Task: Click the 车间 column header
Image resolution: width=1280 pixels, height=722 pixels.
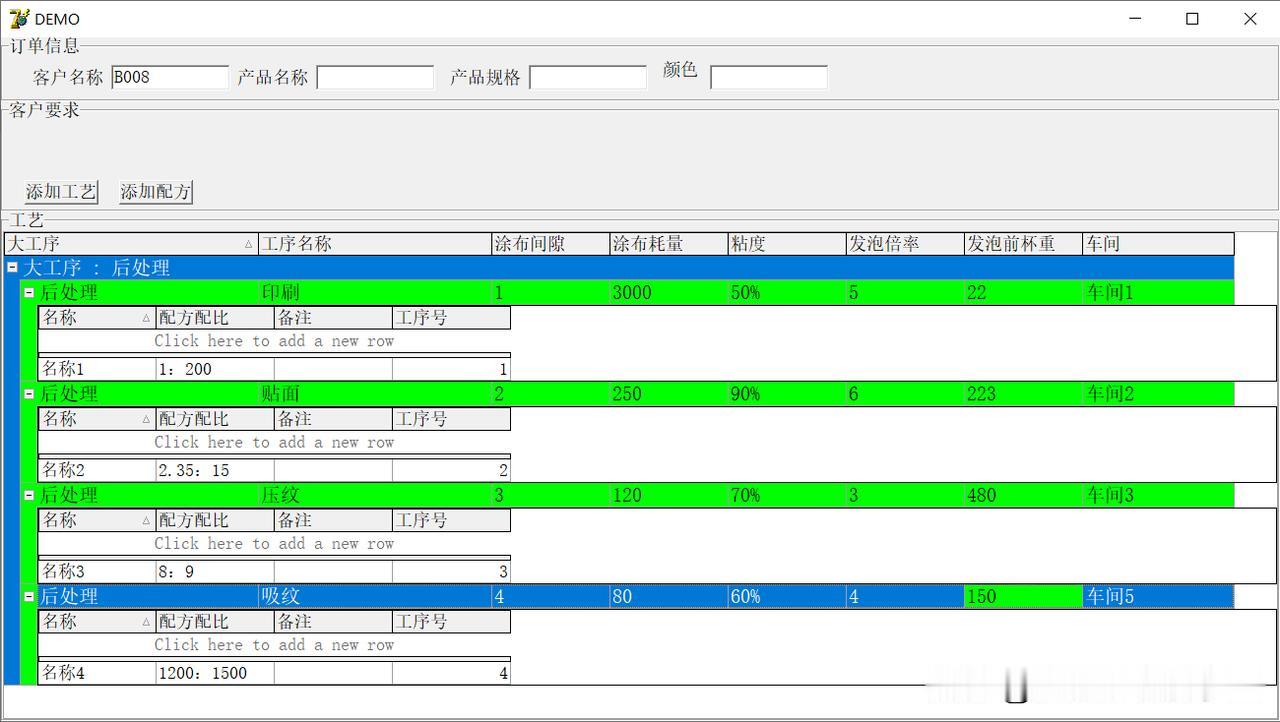Action: click(x=1158, y=244)
